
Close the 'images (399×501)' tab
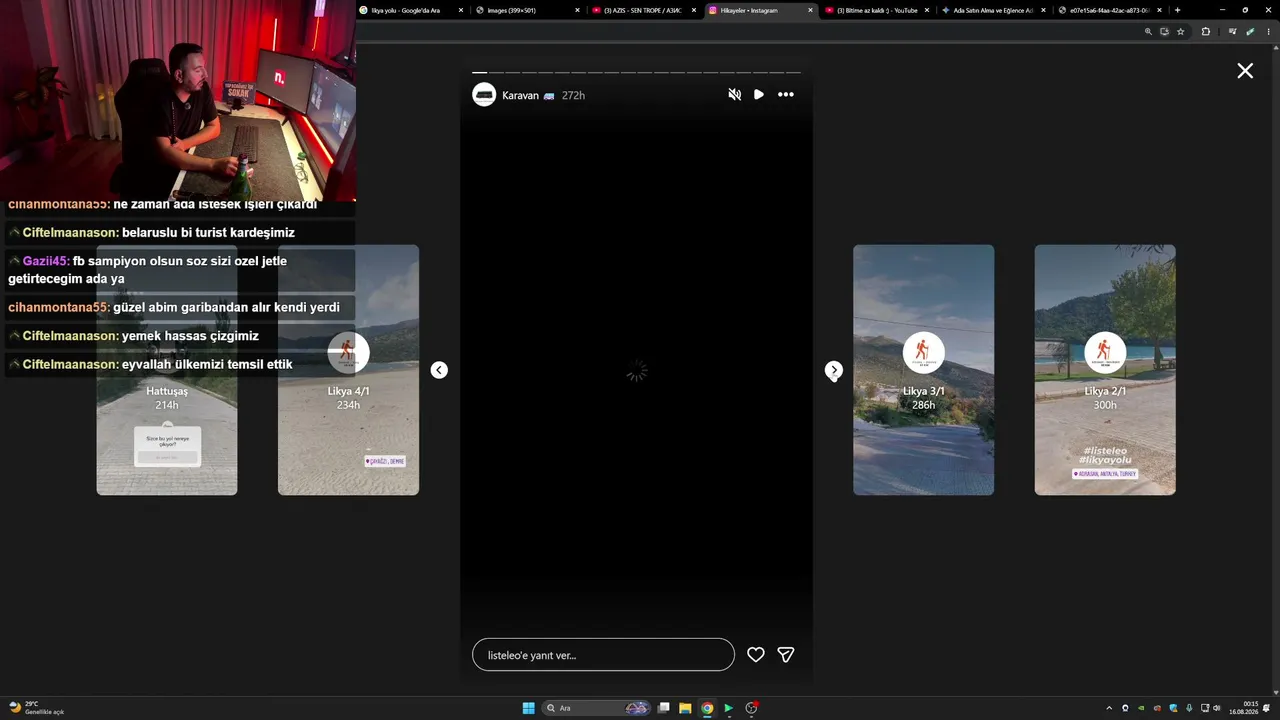[577, 10]
